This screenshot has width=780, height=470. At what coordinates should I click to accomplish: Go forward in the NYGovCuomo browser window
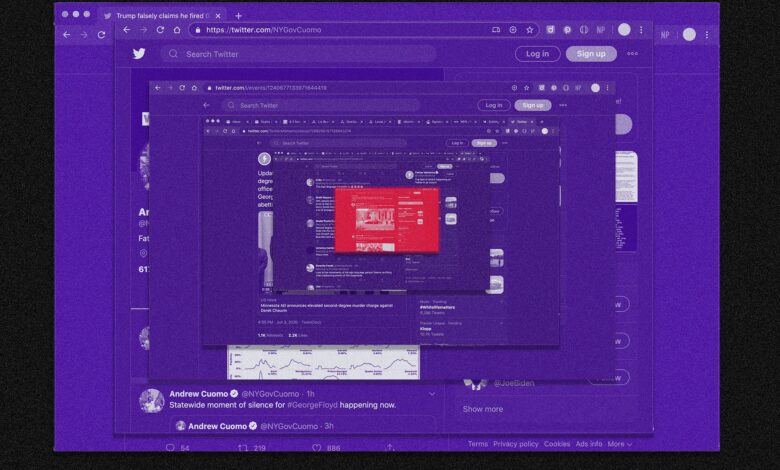144,30
